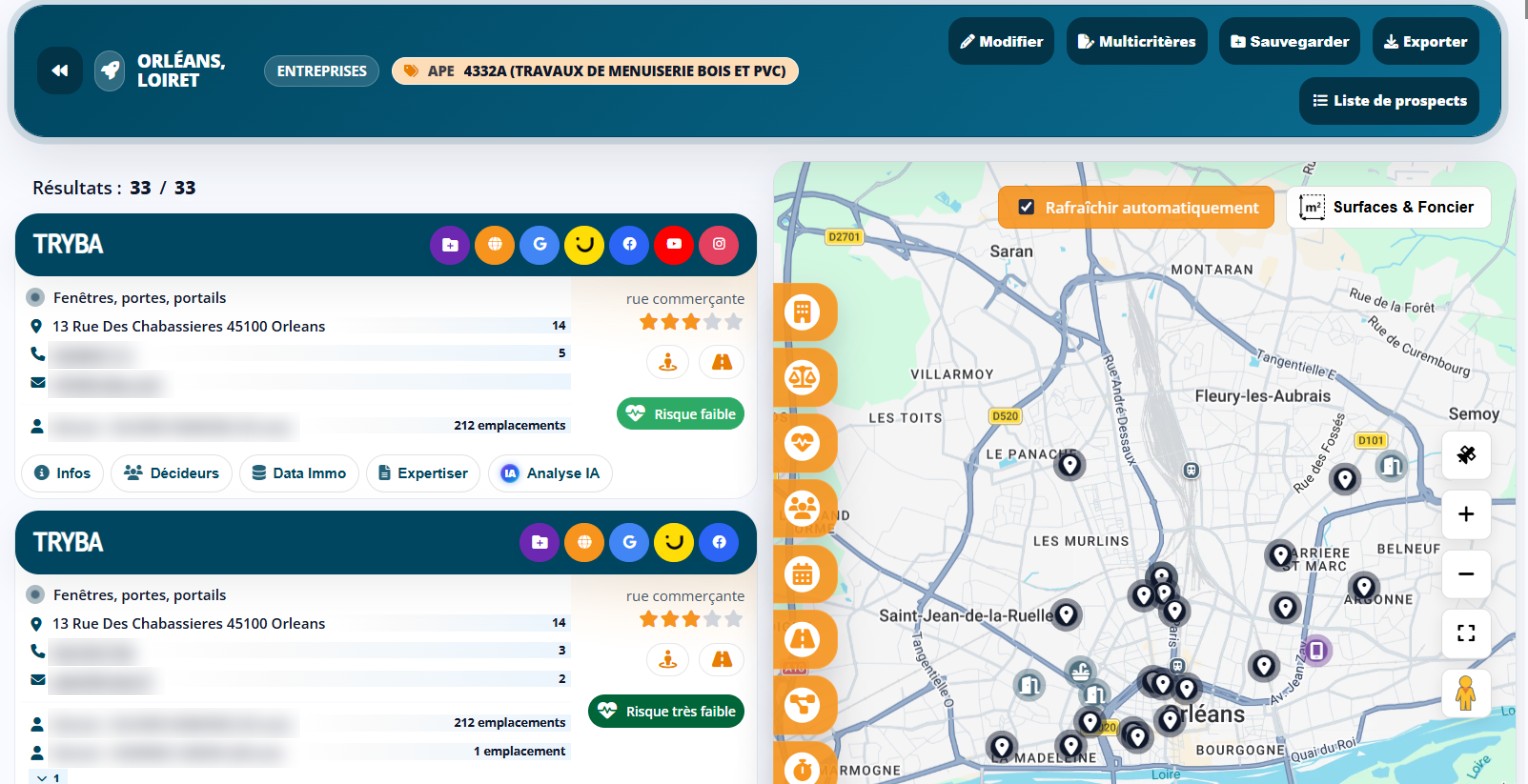Click orange globe icon on Risque très faible card
The height and width of the screenshot is (784, 1528).
click(x=584, y=542)
